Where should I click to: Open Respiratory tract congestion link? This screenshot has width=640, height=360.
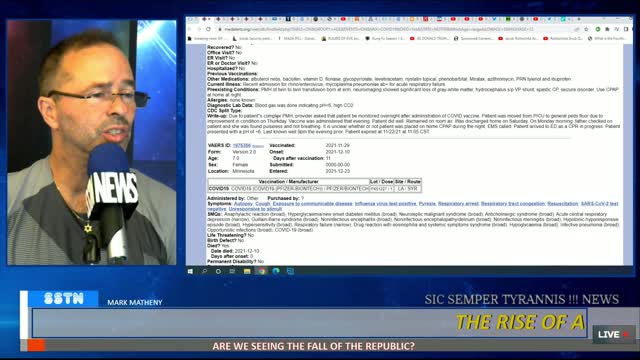coord(513,204)
